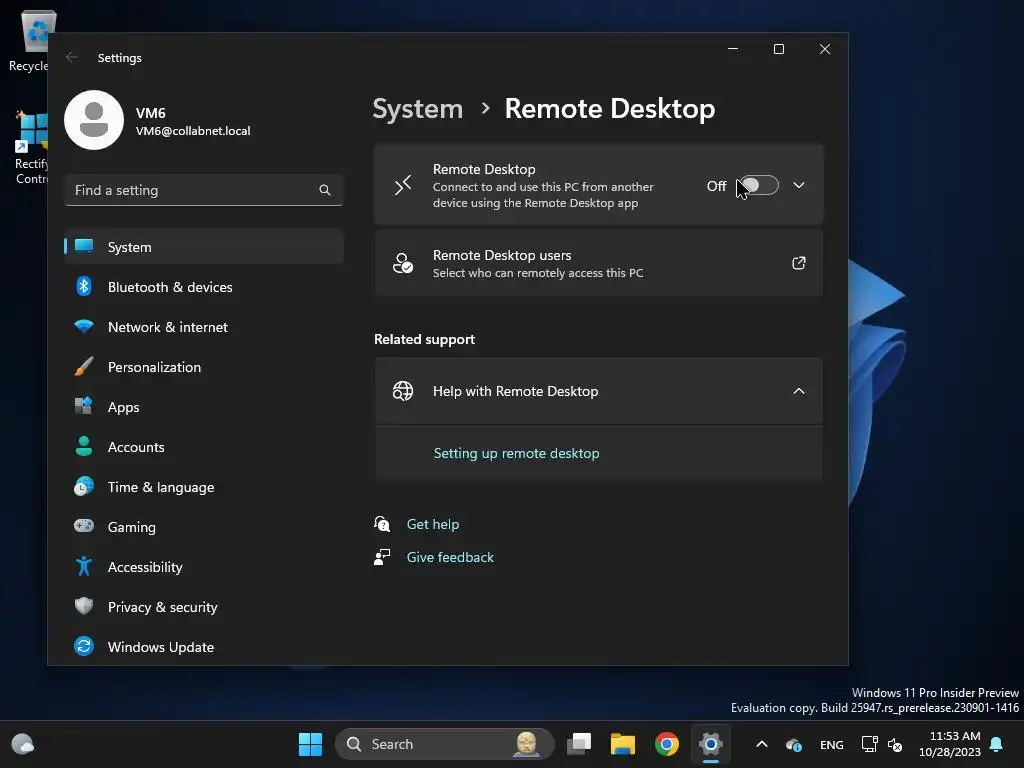Viewport: 1024px width, 768px height.
Task: Click the Settings gear on the taskbar
Action: (x=711, y=744)
